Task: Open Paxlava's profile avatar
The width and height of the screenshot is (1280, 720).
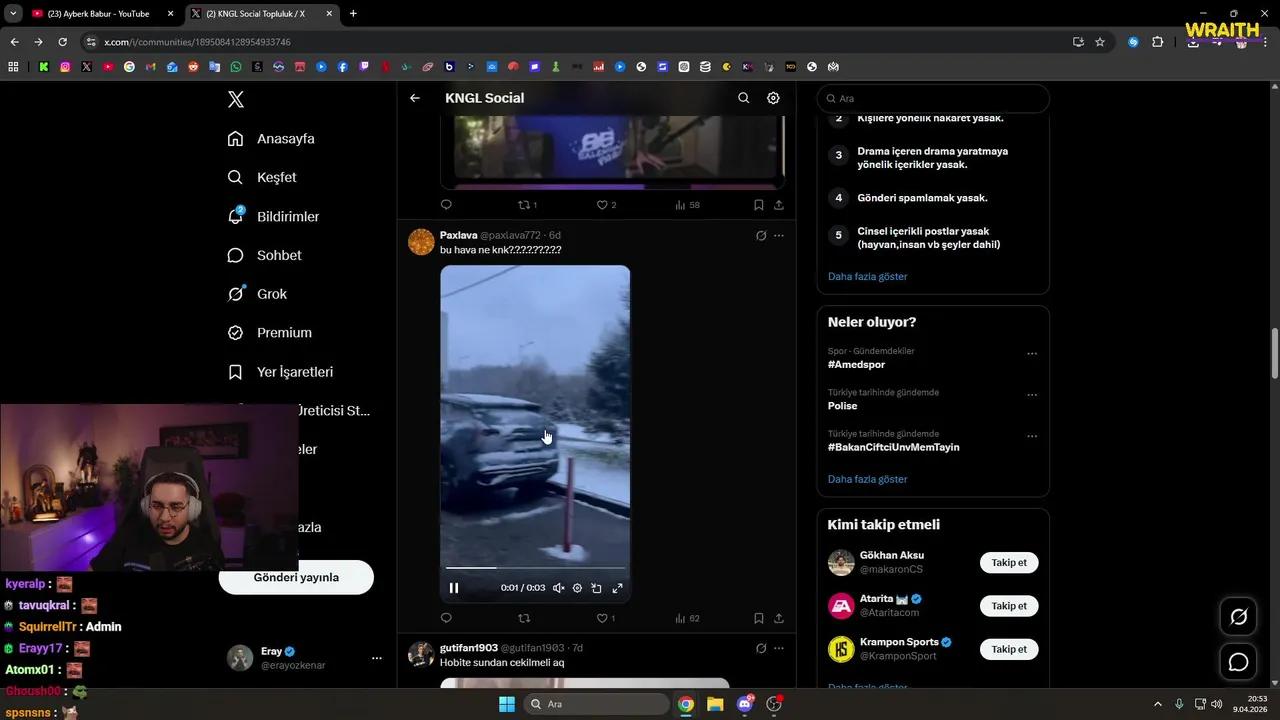Action: pos(421,242)
